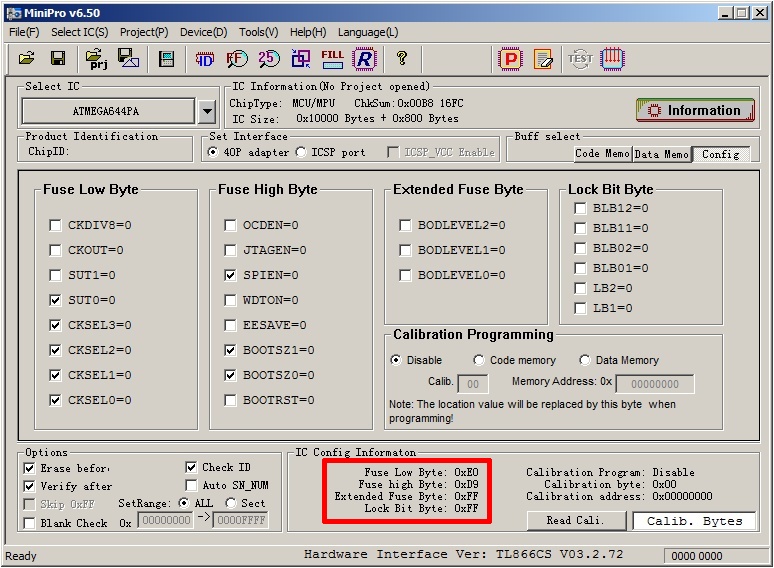Select the ICSP port radio button
This screenshot has height=568, width=774.
pyautogui.click(x=301, y=152)
